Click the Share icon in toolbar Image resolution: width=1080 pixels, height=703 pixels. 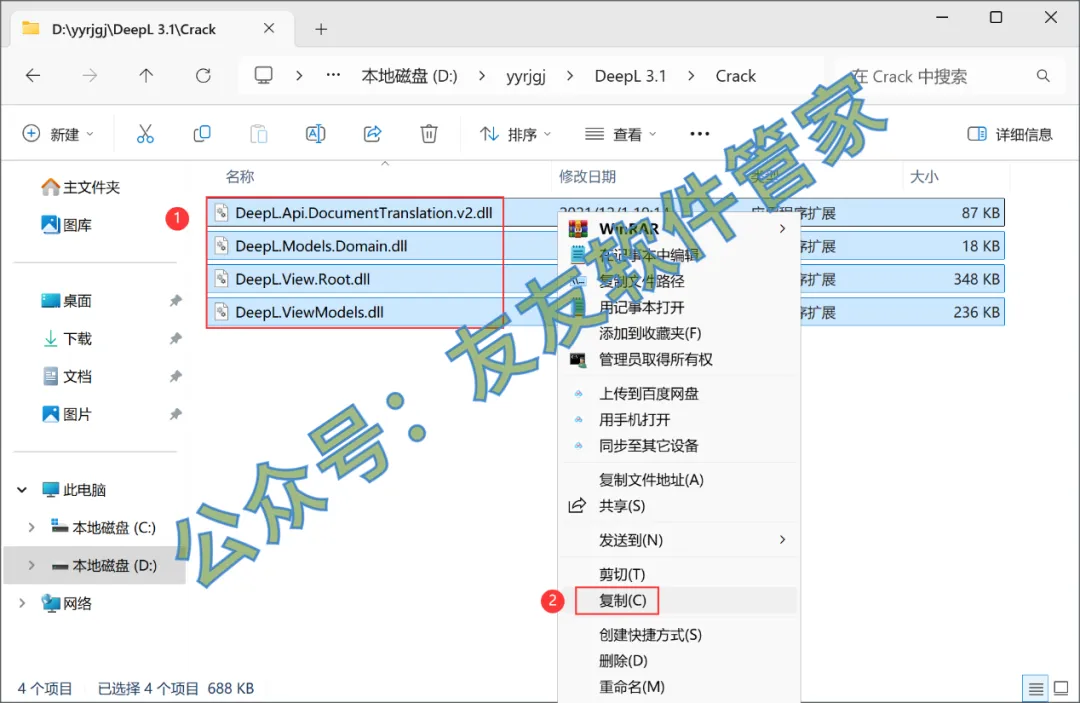click(372, 134)
